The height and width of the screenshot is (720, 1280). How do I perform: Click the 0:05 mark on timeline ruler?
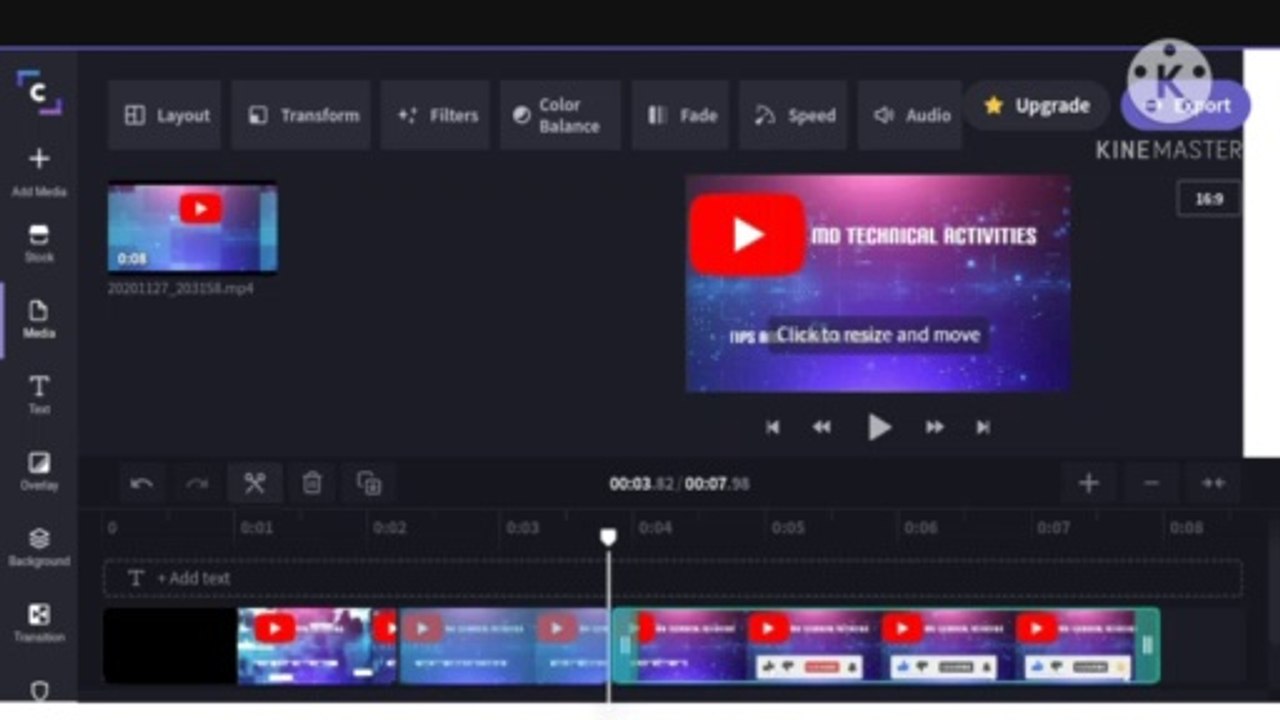tap(788, 528)
